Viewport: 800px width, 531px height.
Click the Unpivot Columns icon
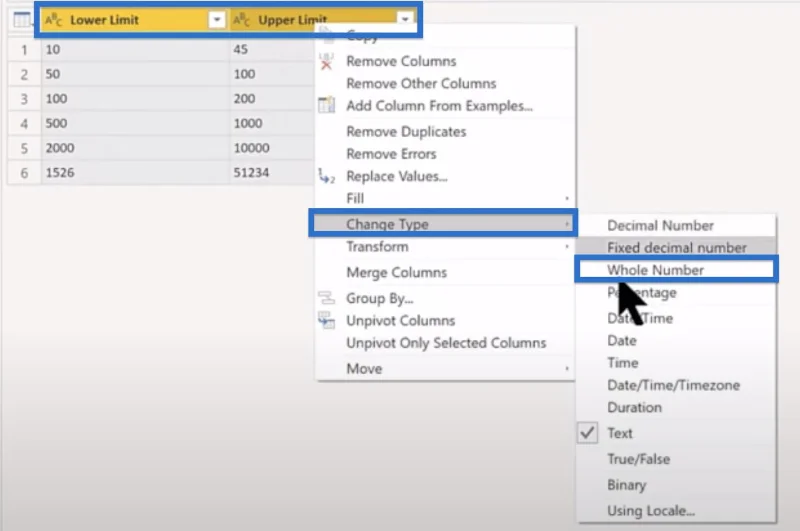[x=327, y=320]
